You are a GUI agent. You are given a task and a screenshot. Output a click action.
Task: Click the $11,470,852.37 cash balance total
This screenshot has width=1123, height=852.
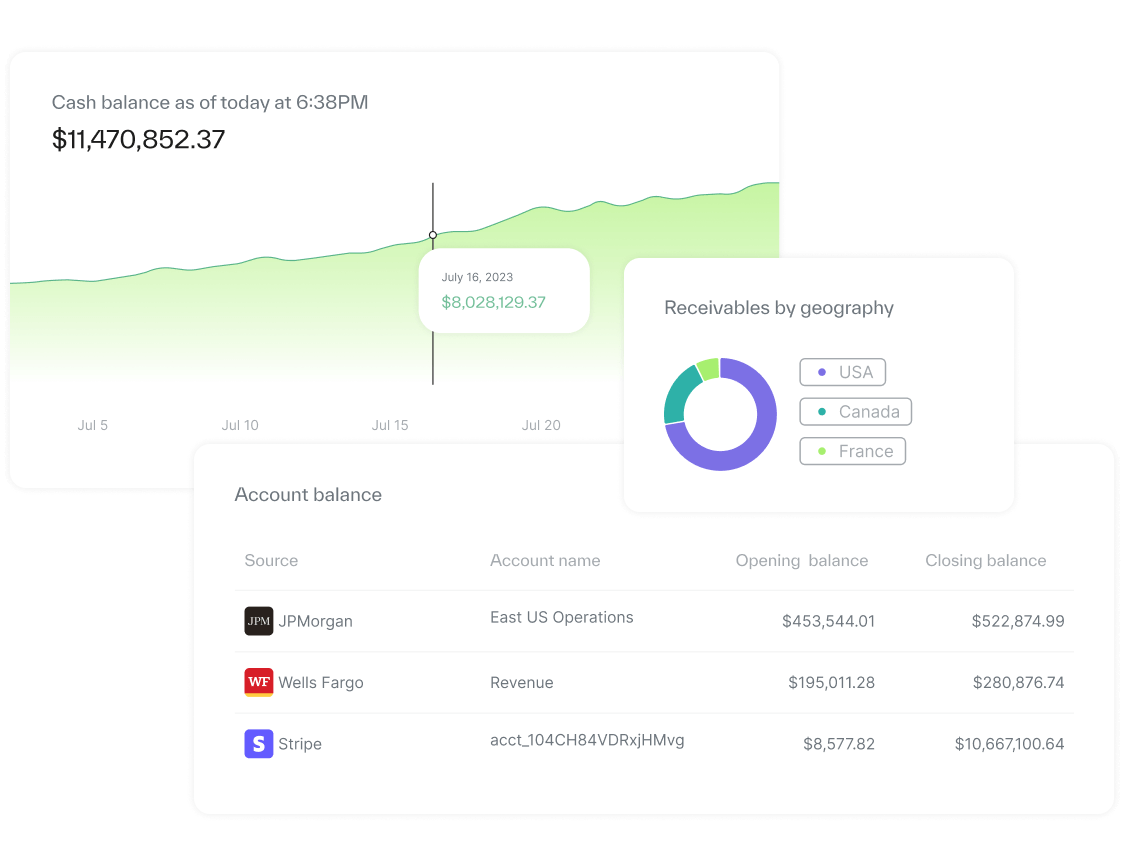point(138,139)
